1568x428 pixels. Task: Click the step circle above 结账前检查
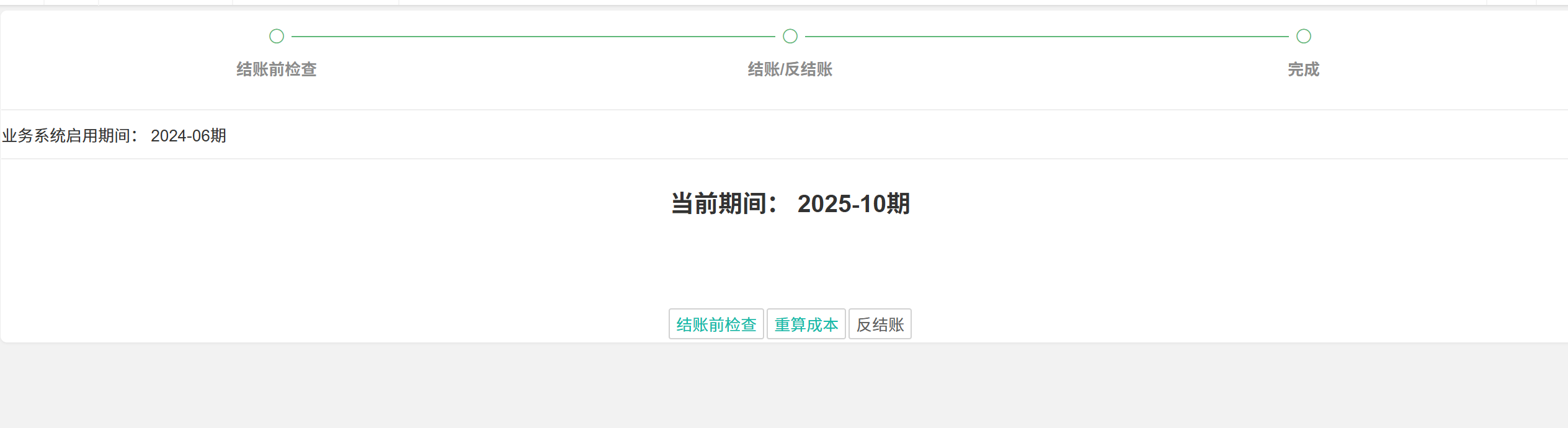click(x=277, y=37)
